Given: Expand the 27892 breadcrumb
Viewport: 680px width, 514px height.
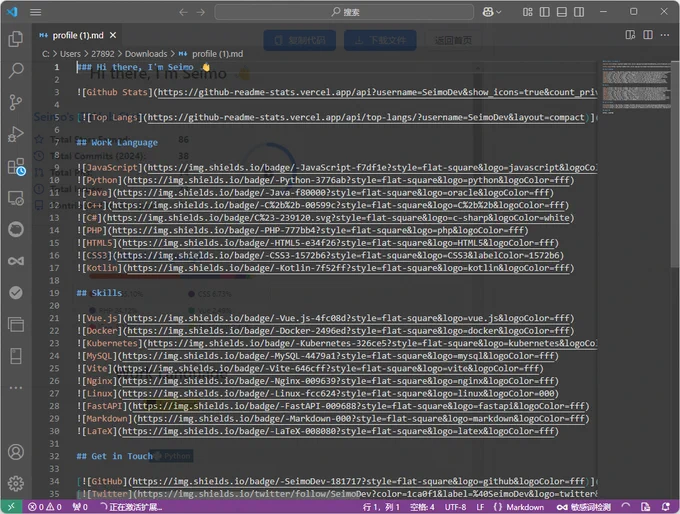Looking at the screenshot, I should 103,54.
